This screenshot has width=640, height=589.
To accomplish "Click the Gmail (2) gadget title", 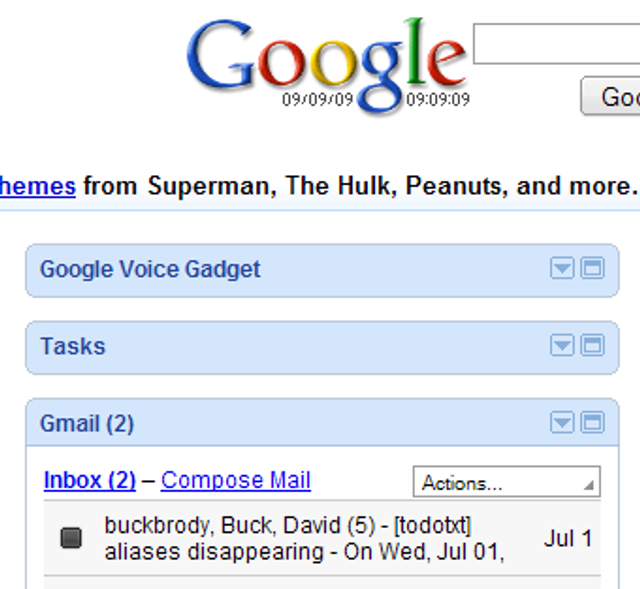I will pyautogui.click(x=87, y=423).
